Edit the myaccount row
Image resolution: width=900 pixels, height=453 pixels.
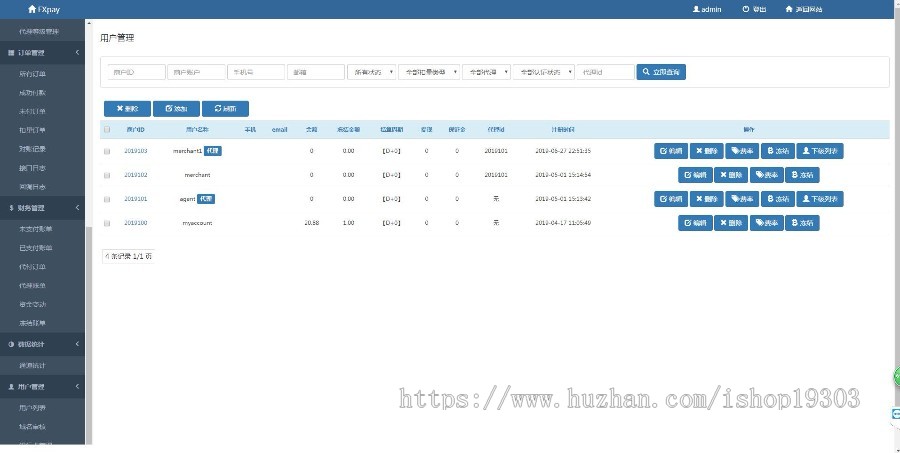coord(695,223)
